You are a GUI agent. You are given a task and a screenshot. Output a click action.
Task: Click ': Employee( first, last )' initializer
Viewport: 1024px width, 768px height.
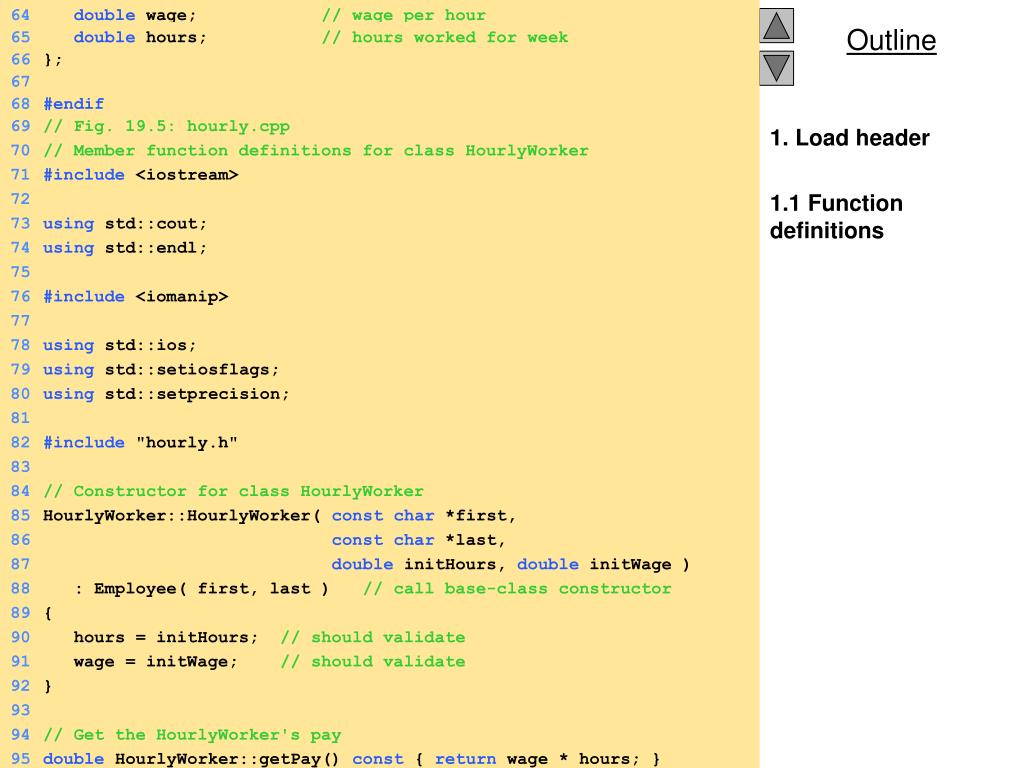[201, 588]
